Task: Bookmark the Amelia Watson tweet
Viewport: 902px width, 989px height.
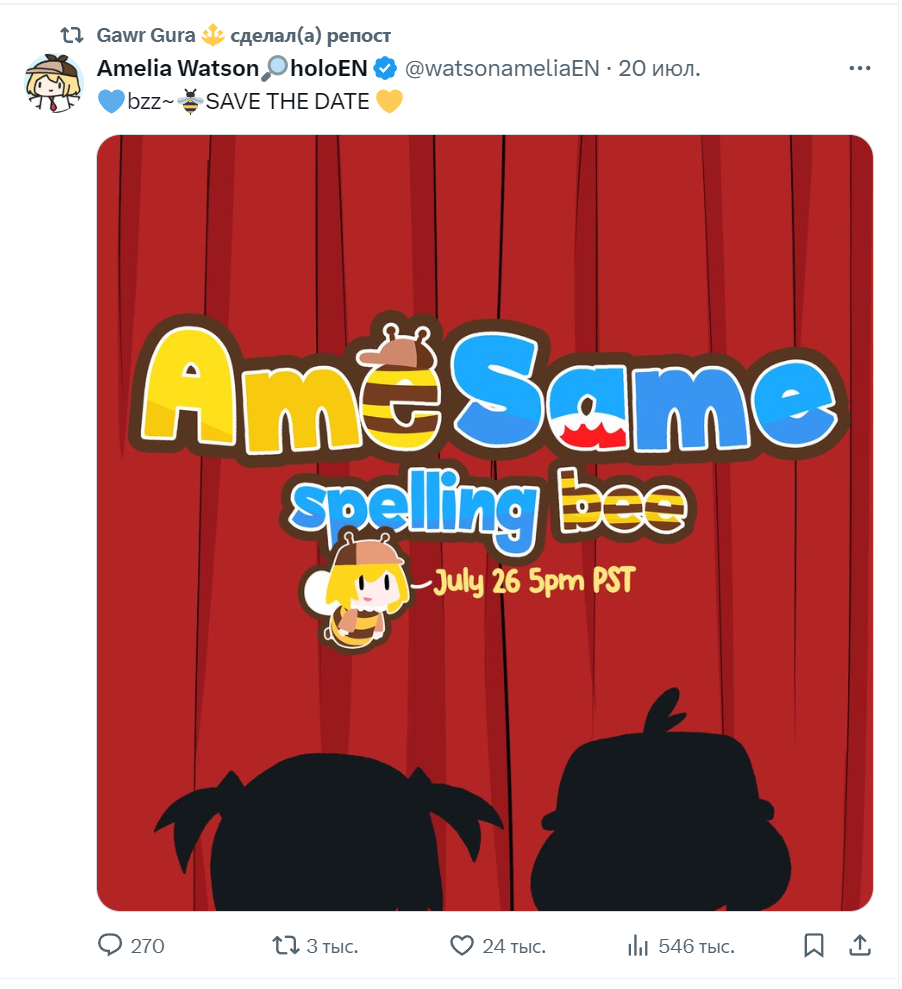Action: (x=814, y=945)
